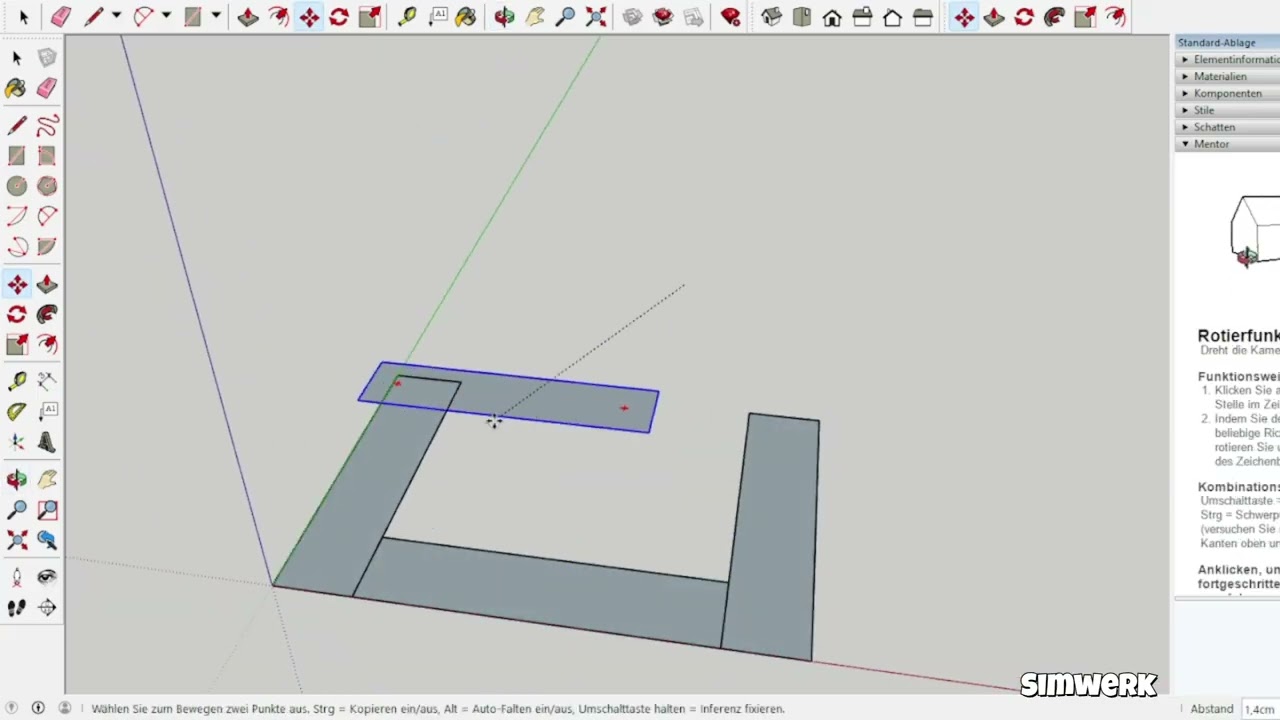Select the Section Plane tool
Viewport: 1280px width, 720px height.
(47, 607)
